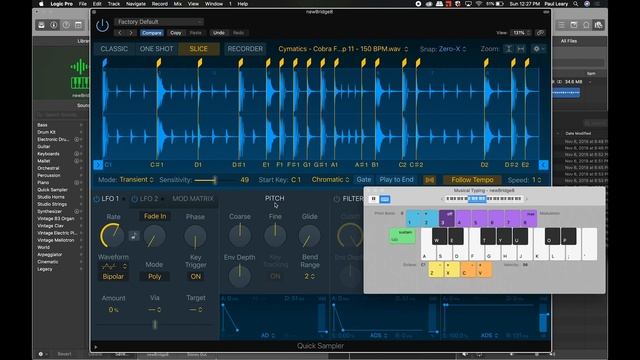This screenshot has height=360, width=640.
Task: Toggle the LFO 2 power icon
Action: 135,199
